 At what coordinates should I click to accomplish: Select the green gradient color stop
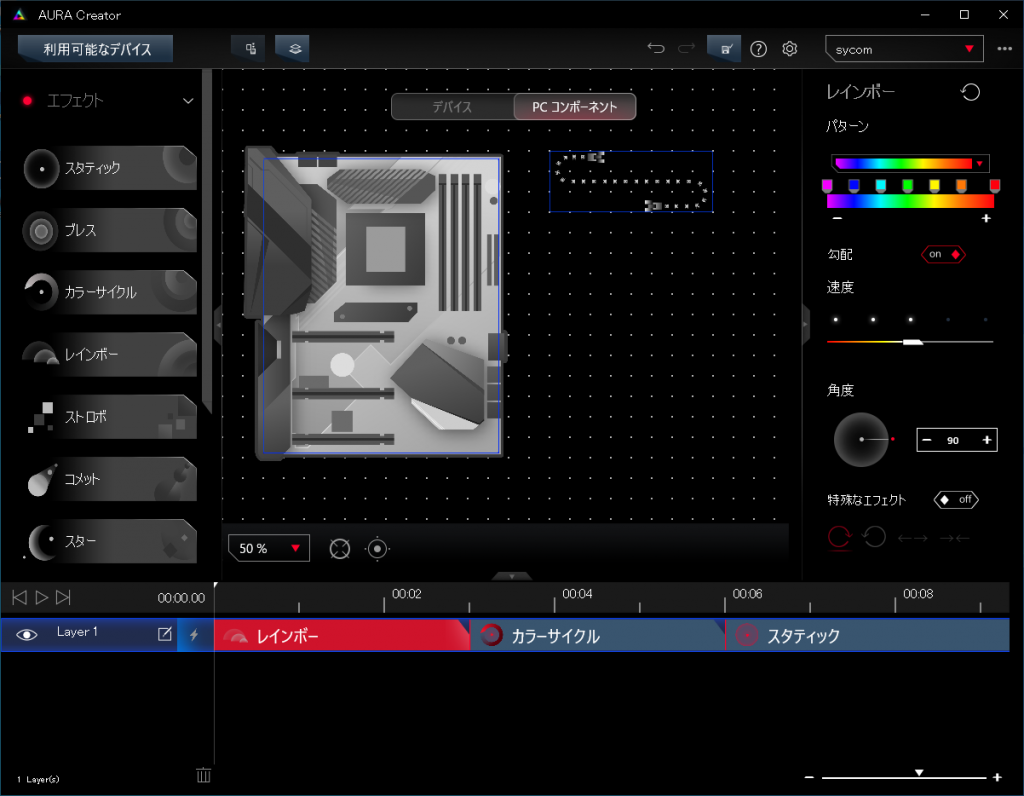(x=908, y=186)
